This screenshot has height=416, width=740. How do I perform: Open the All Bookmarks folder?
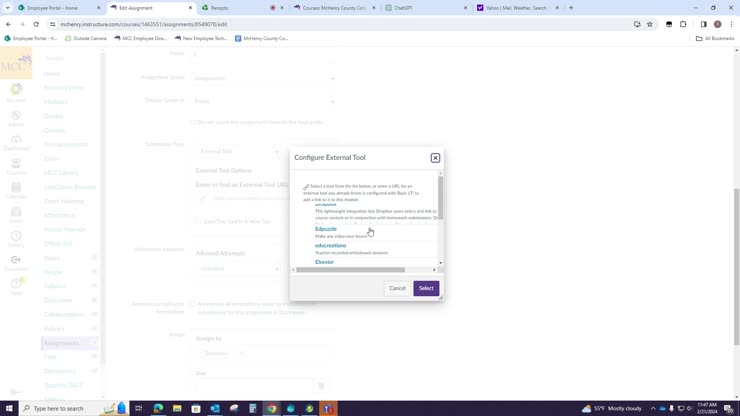(715, 38)
